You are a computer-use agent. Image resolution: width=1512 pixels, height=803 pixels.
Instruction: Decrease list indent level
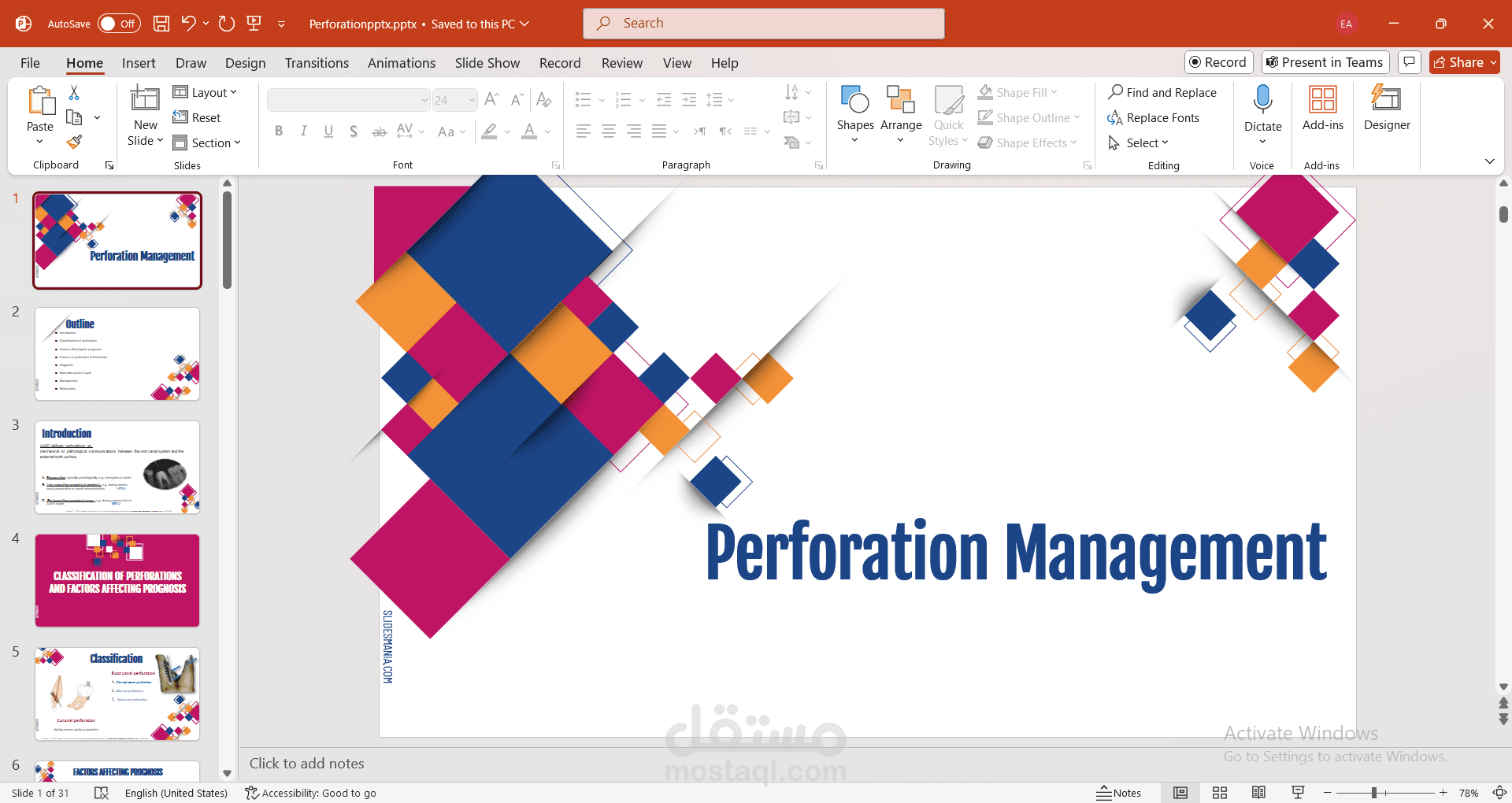coord(664,99)
